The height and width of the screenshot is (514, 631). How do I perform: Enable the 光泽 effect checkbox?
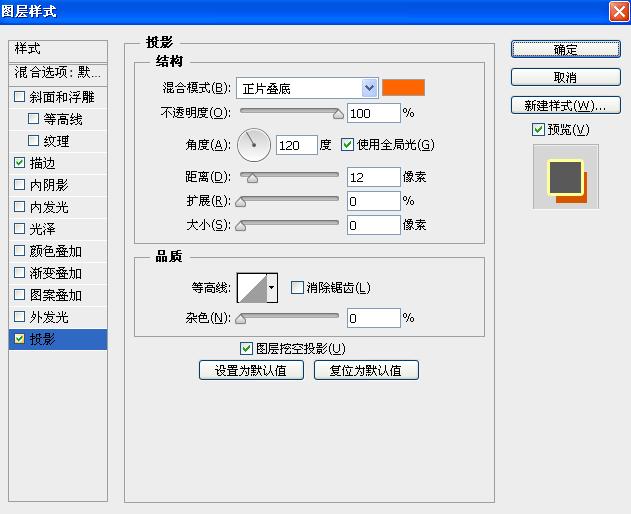(19, 229)
